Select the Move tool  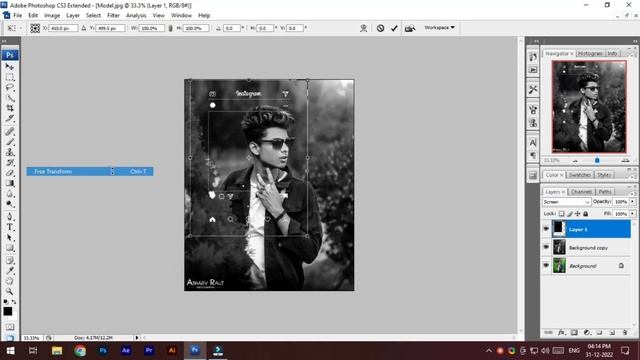point(9,67)
